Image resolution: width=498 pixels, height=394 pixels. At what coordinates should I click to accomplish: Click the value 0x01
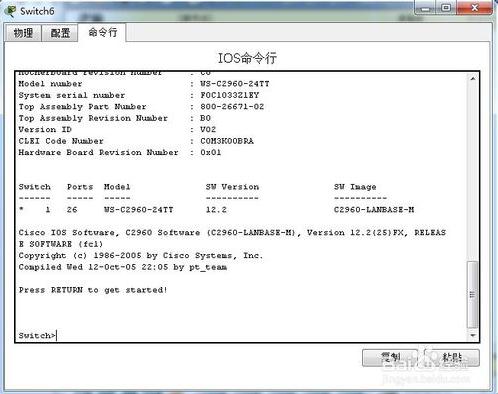pyautogui.click(x=211, y=153)
